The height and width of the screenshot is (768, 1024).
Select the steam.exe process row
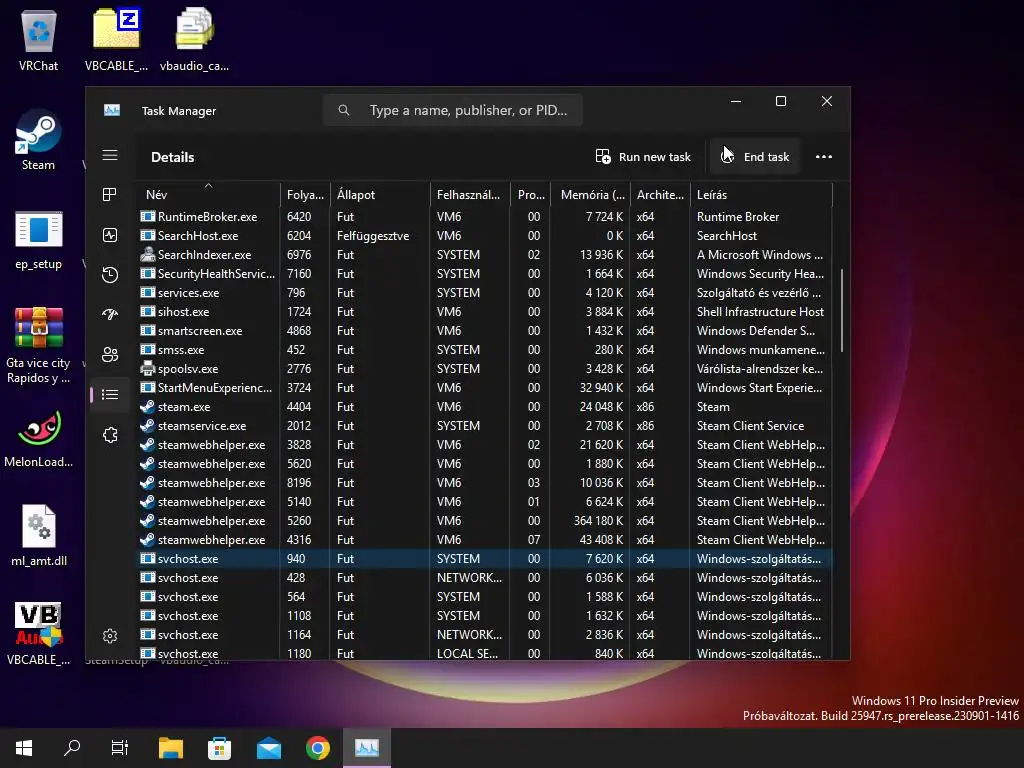click(485, 406)
